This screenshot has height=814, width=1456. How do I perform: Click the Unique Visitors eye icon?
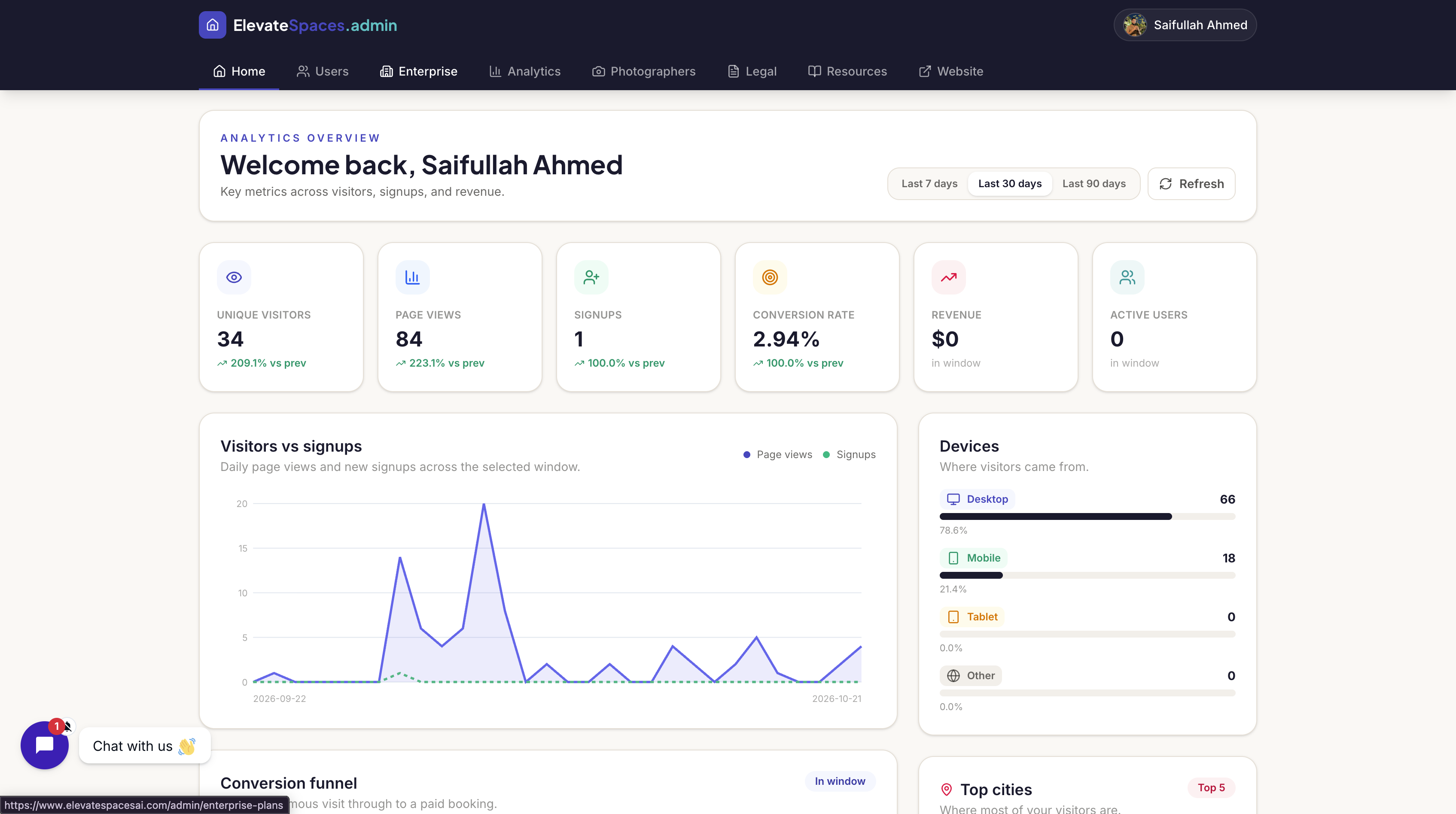(x=234, y=277)
